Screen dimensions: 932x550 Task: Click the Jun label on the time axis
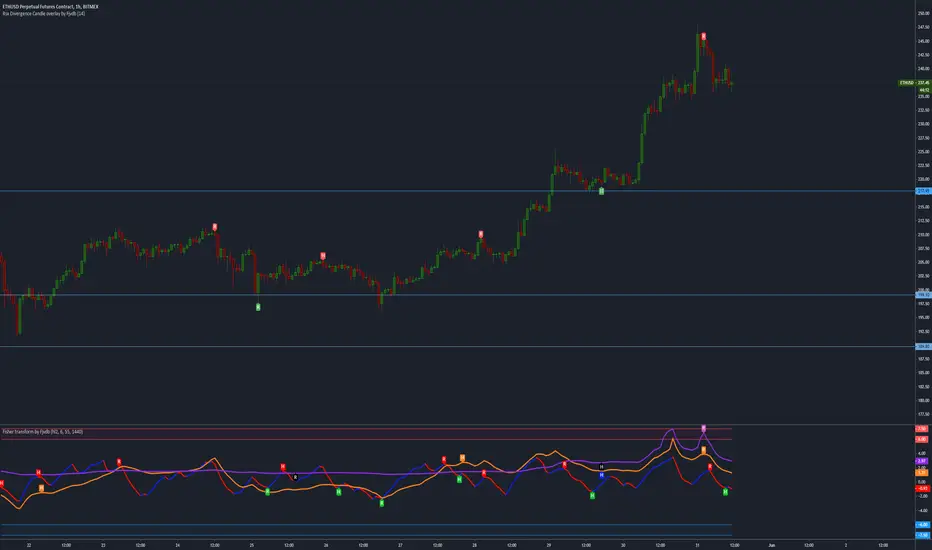click(772, 545)
